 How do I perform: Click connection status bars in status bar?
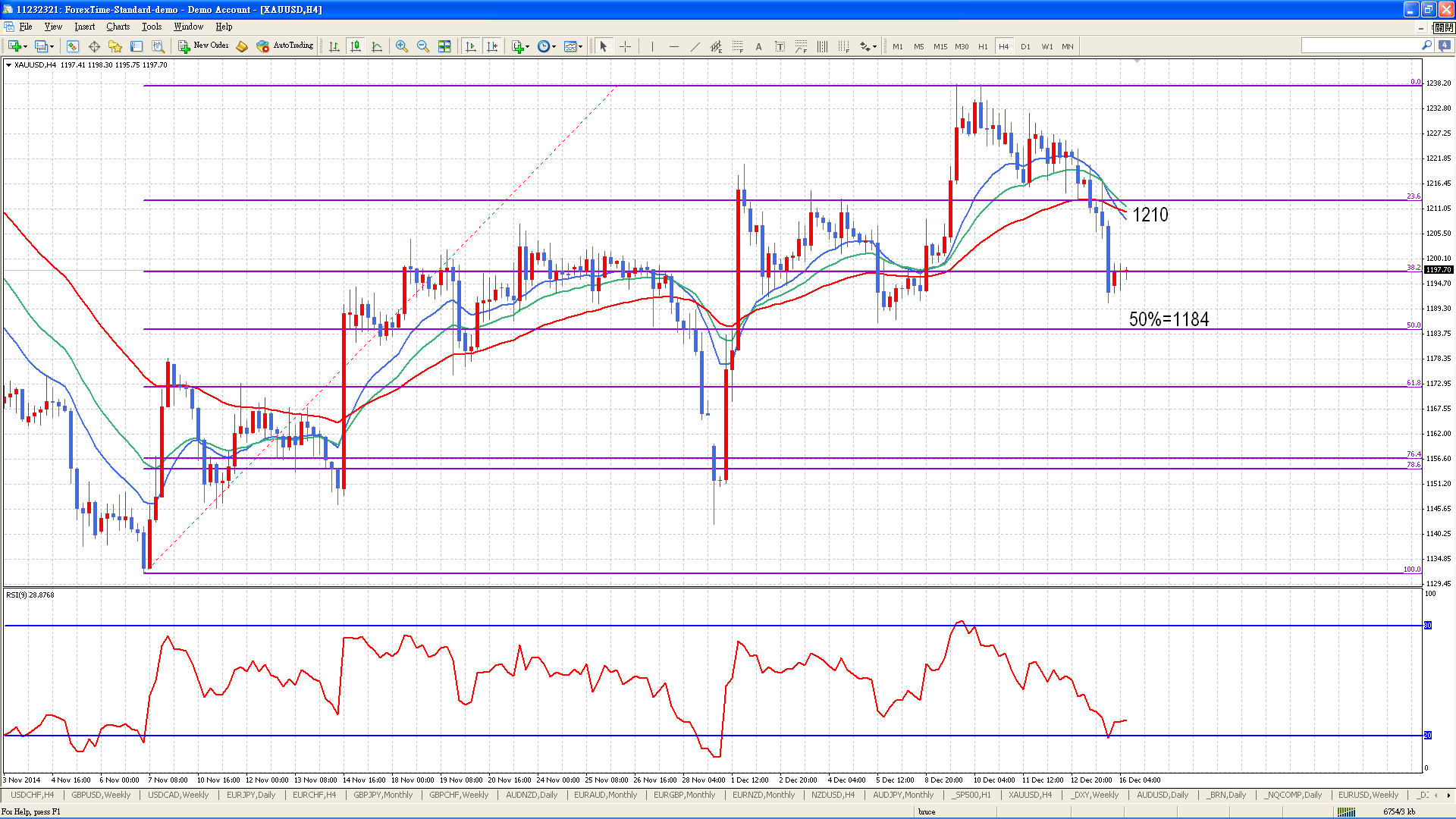pos(1345,811)
